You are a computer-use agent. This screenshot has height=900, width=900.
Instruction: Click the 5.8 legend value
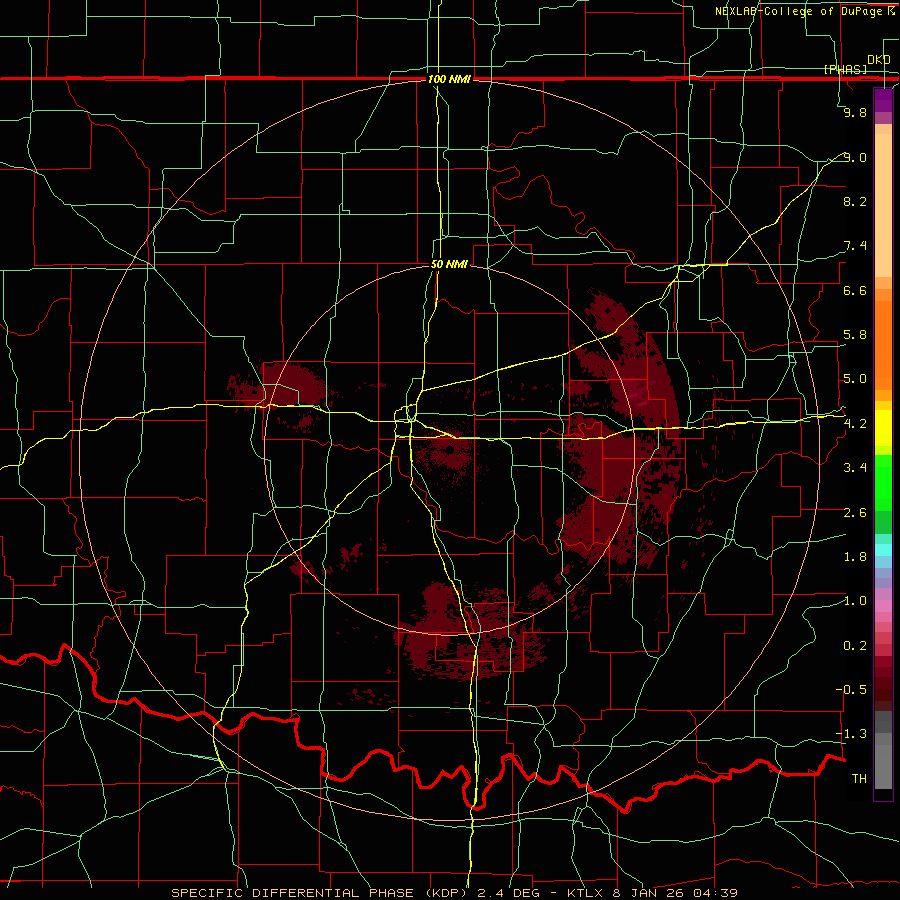(855, 335)
